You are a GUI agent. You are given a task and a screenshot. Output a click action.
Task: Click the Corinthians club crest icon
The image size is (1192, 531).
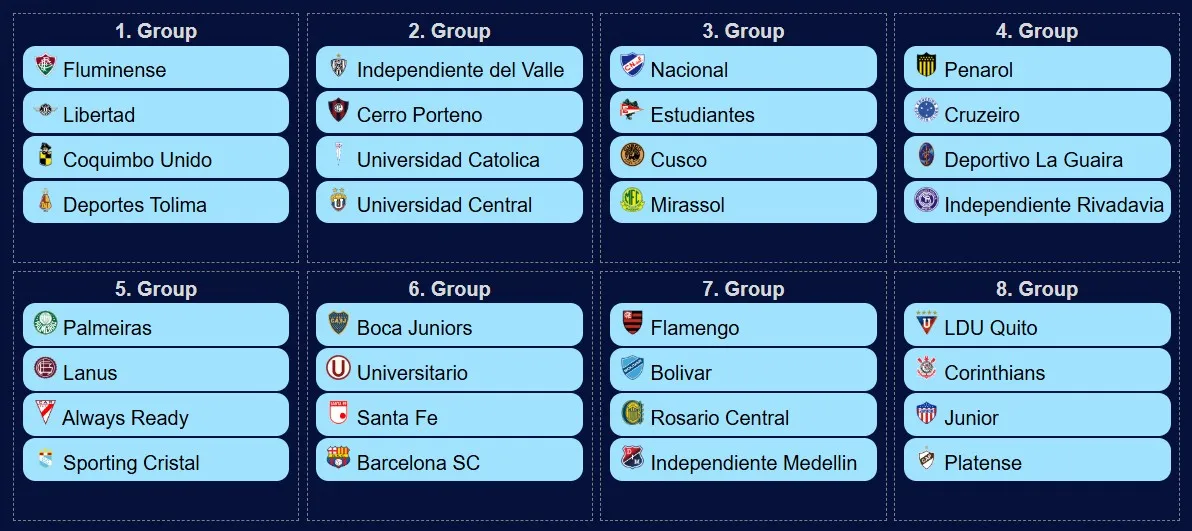click(x=926, y=370)
